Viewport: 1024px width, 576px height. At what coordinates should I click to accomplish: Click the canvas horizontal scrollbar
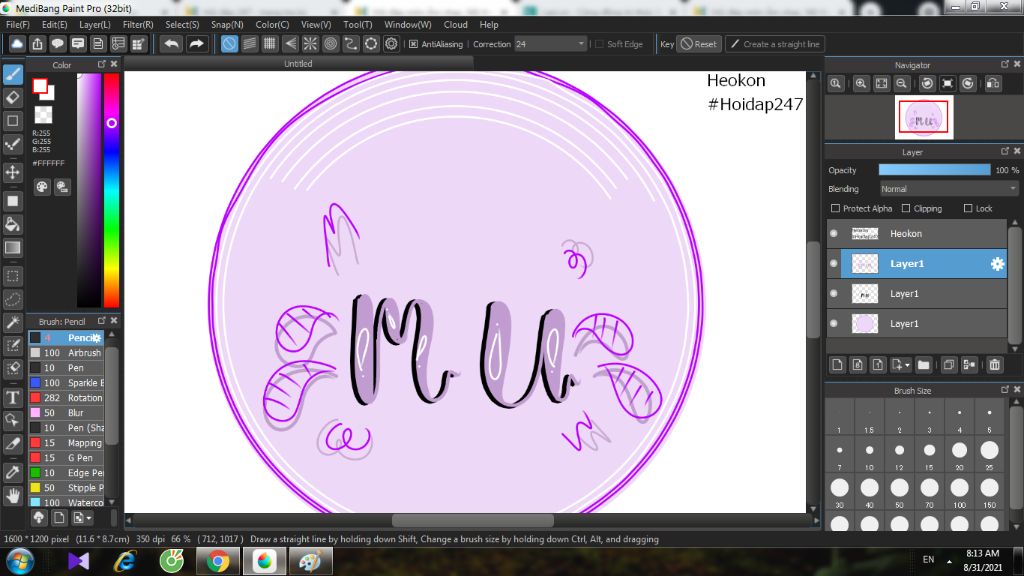(x=472, y=520)
